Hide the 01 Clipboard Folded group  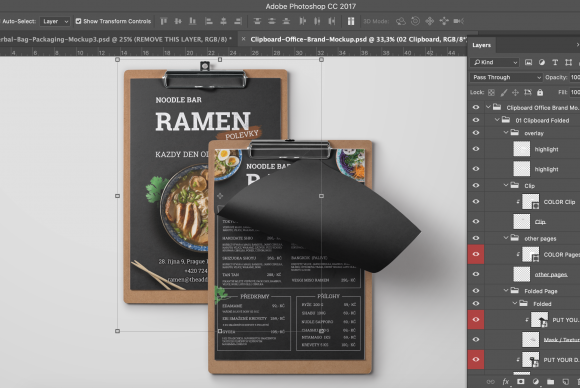476,120
